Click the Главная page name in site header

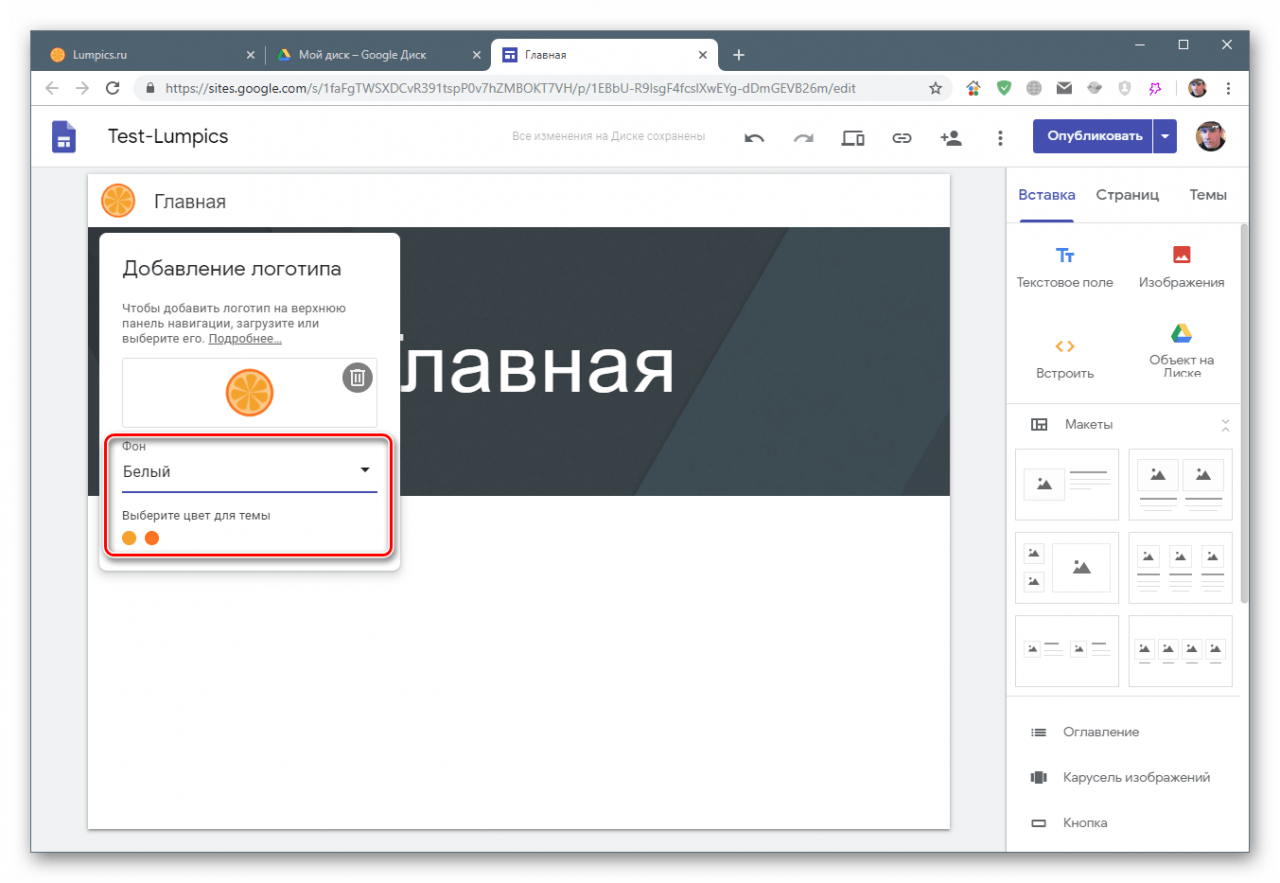190,202
